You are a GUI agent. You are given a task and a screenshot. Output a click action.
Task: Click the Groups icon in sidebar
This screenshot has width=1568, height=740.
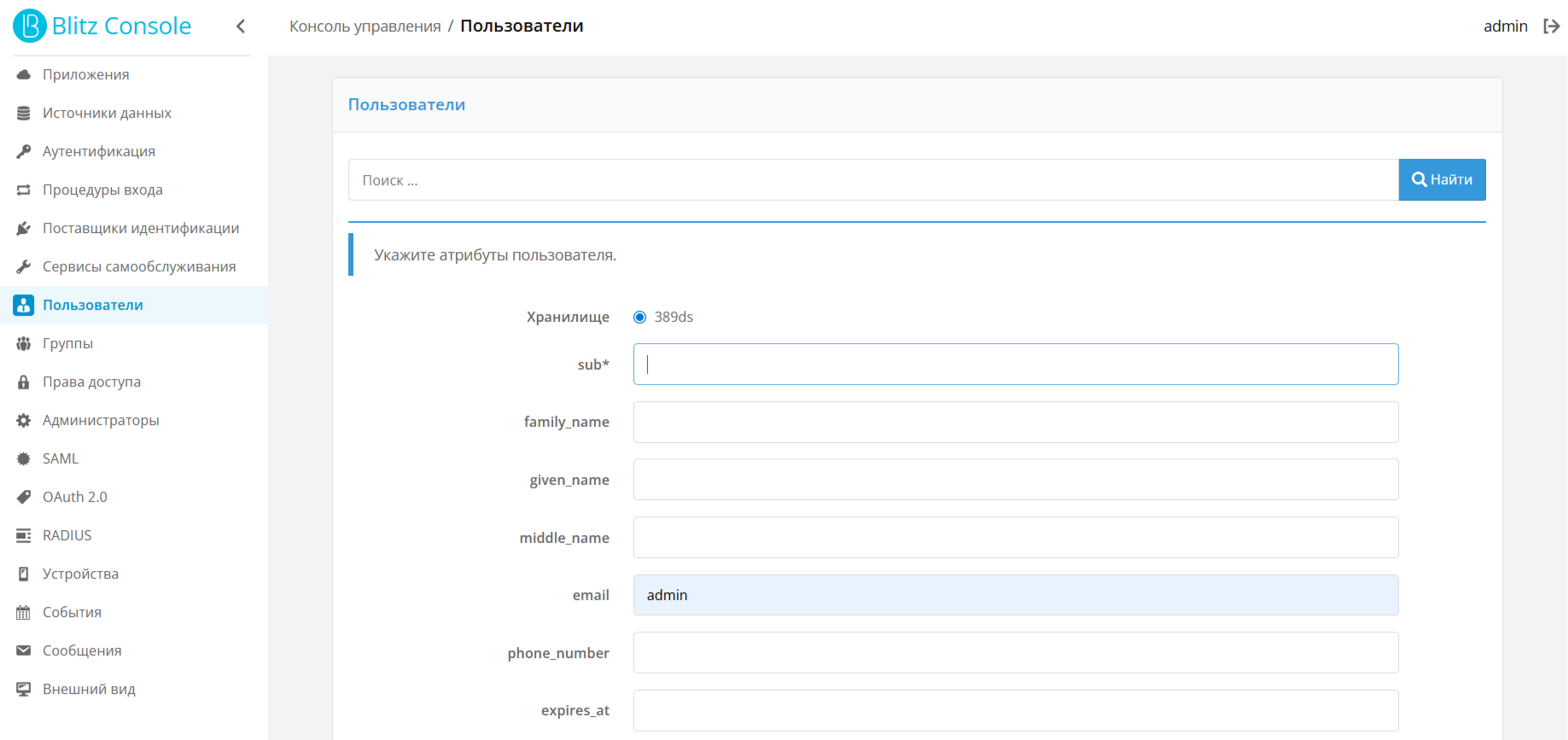point(24,344)
